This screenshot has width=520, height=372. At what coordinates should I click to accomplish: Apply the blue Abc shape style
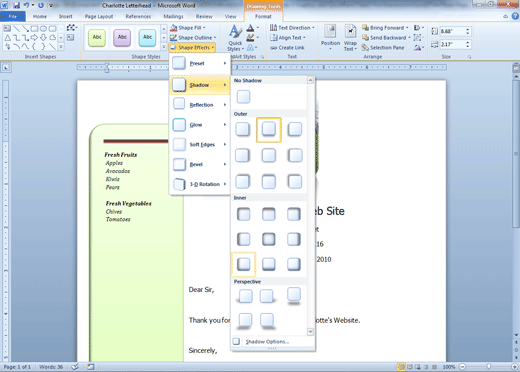click(147, 37)
